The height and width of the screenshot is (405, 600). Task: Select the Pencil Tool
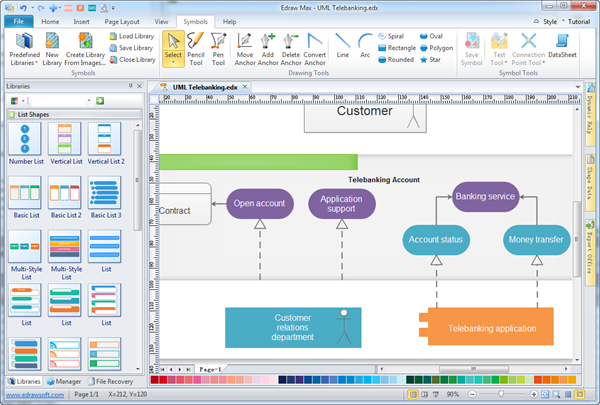[x=196, y=49]
